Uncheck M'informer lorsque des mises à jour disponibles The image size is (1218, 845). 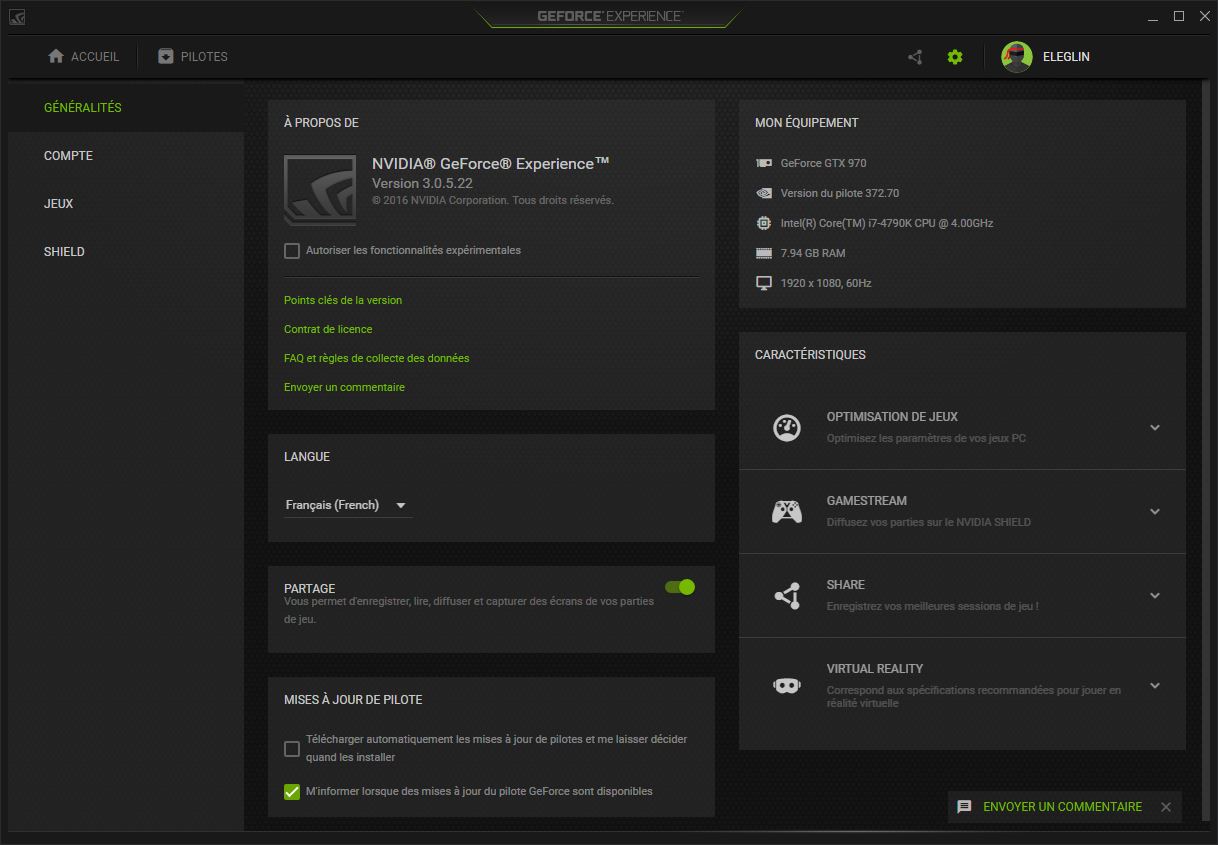(x=291, y=791)
